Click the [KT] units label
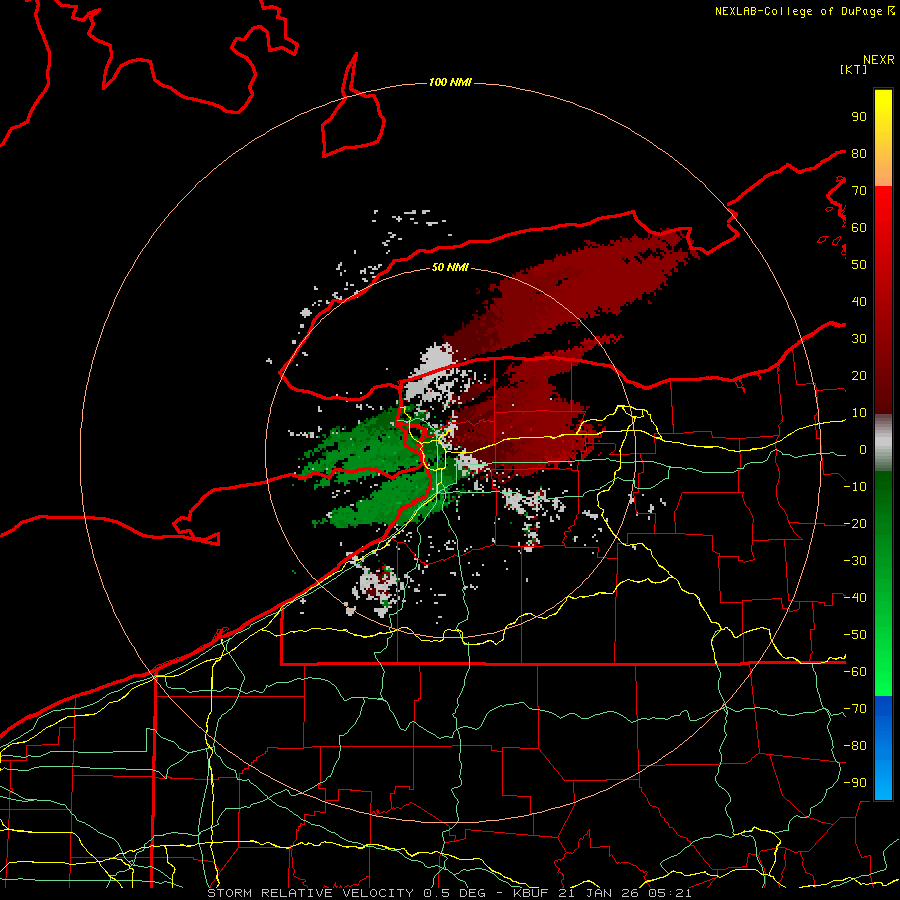Viewport: 900px width, 900px height. (x=854, y=69)
